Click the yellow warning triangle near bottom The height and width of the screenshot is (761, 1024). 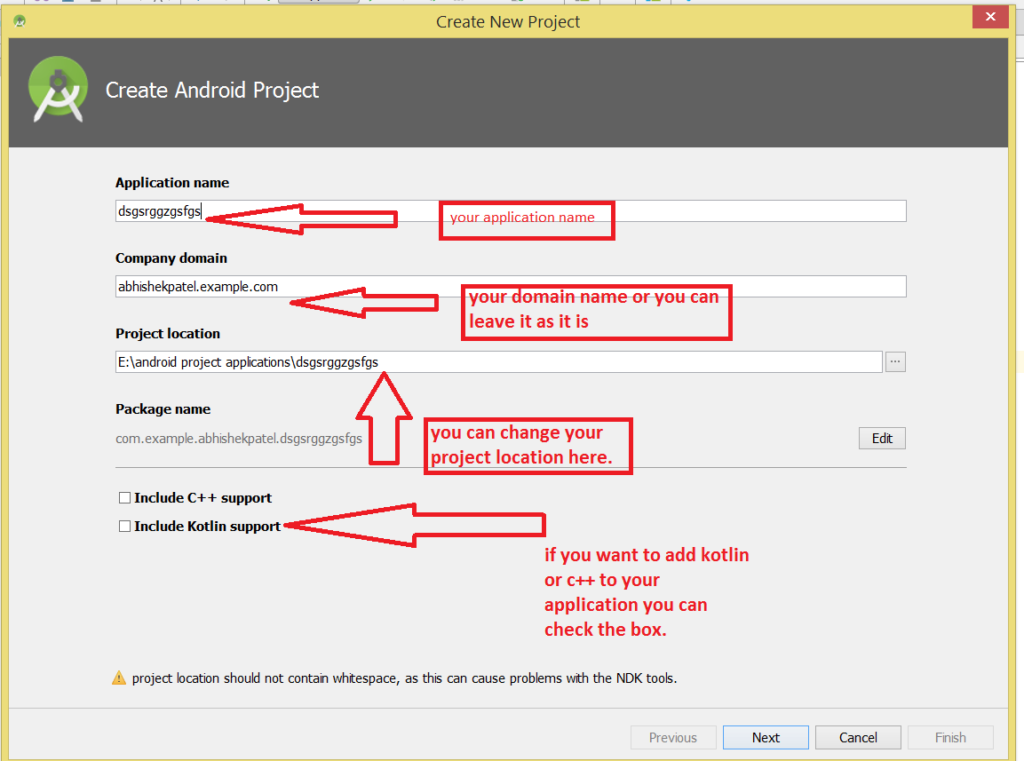pos(119,677)
